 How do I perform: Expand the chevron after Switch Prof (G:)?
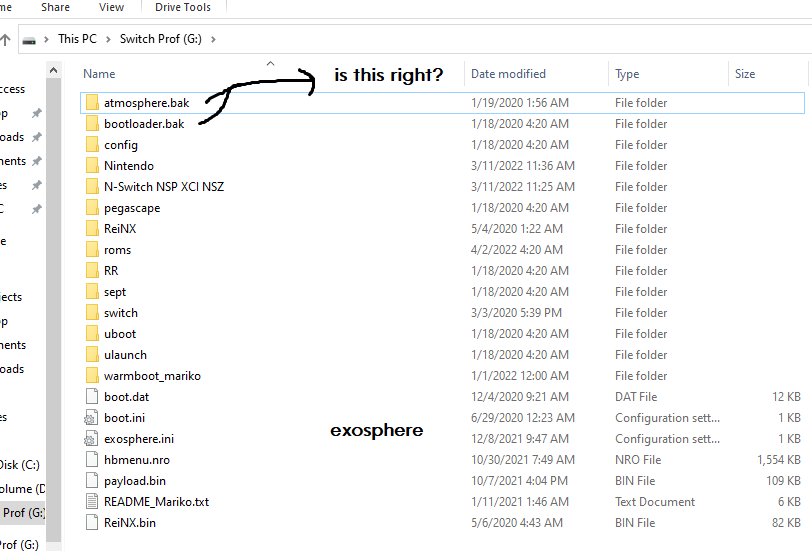click(x=213, y=39)
